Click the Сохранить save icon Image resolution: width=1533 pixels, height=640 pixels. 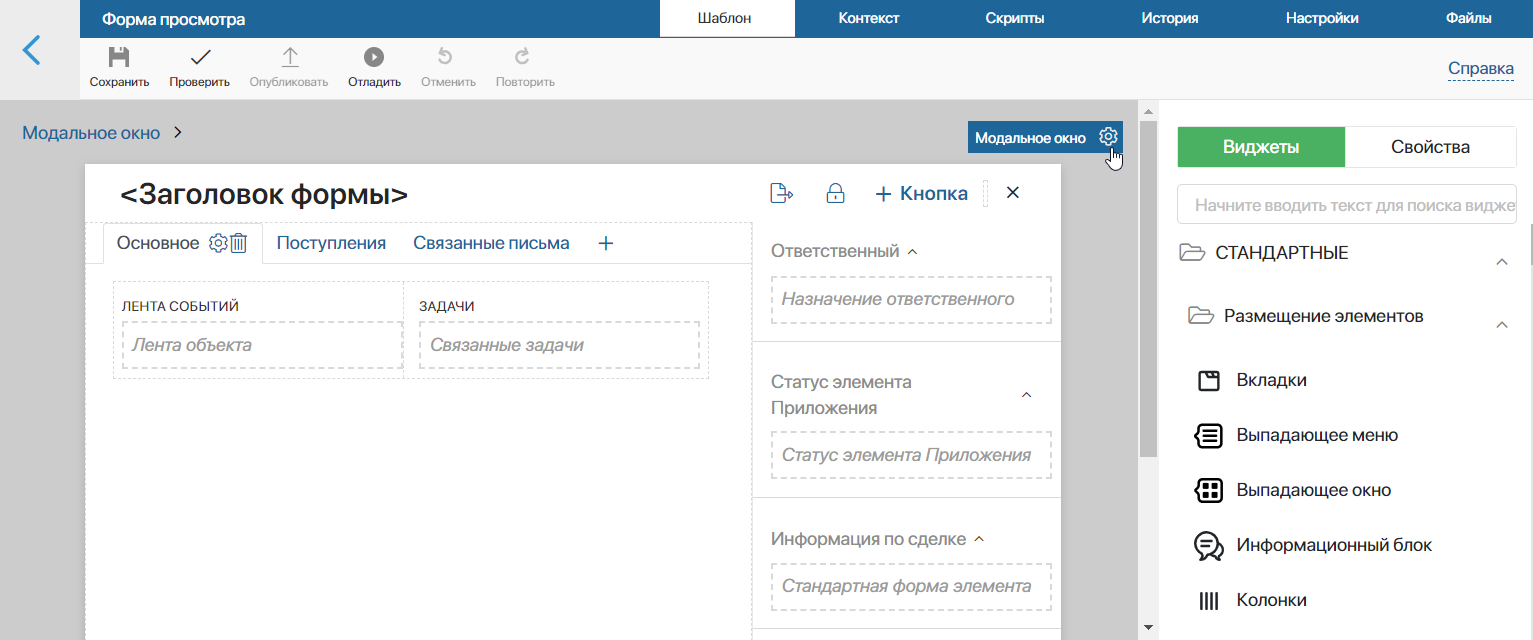119,57
